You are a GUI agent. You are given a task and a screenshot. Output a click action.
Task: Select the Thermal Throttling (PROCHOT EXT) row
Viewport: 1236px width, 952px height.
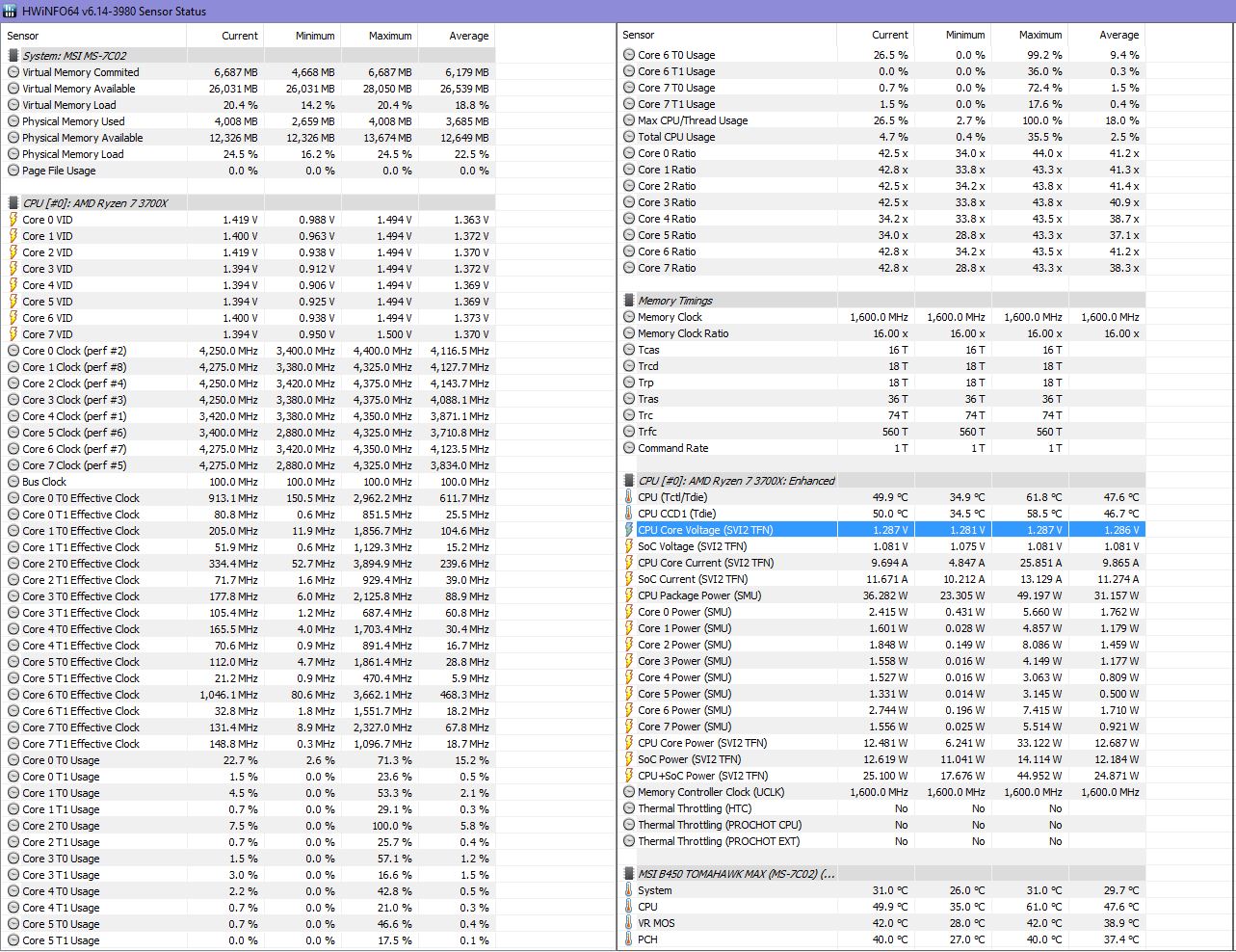point(881,841)
